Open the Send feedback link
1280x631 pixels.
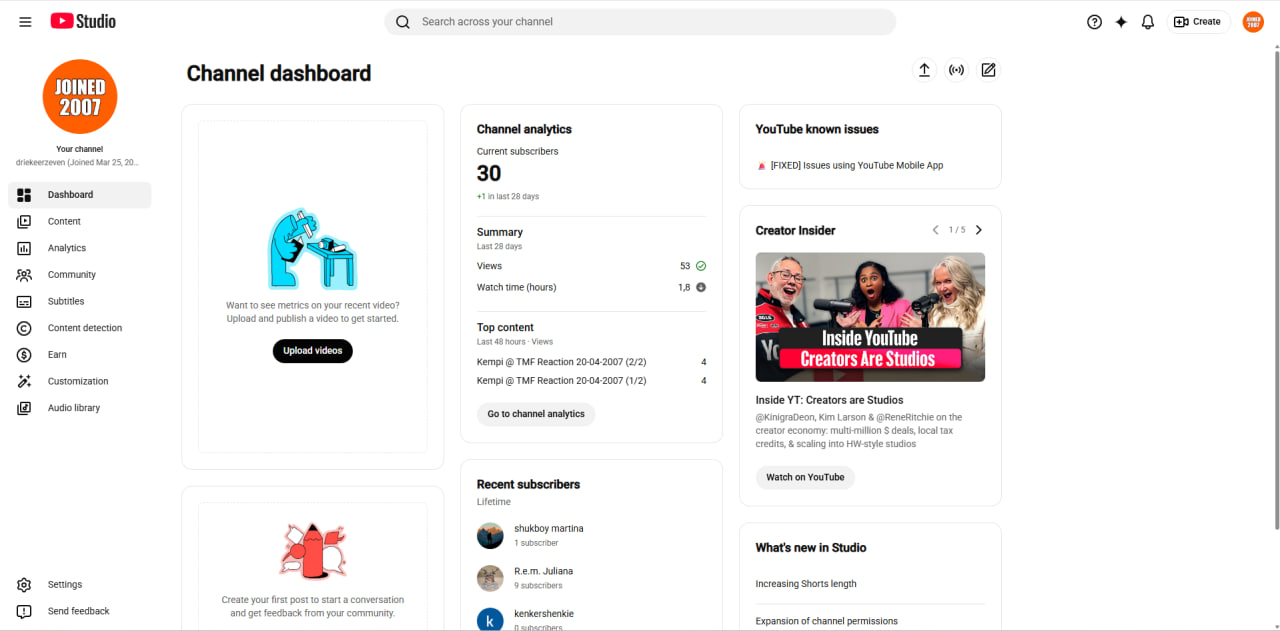(80, 611)
